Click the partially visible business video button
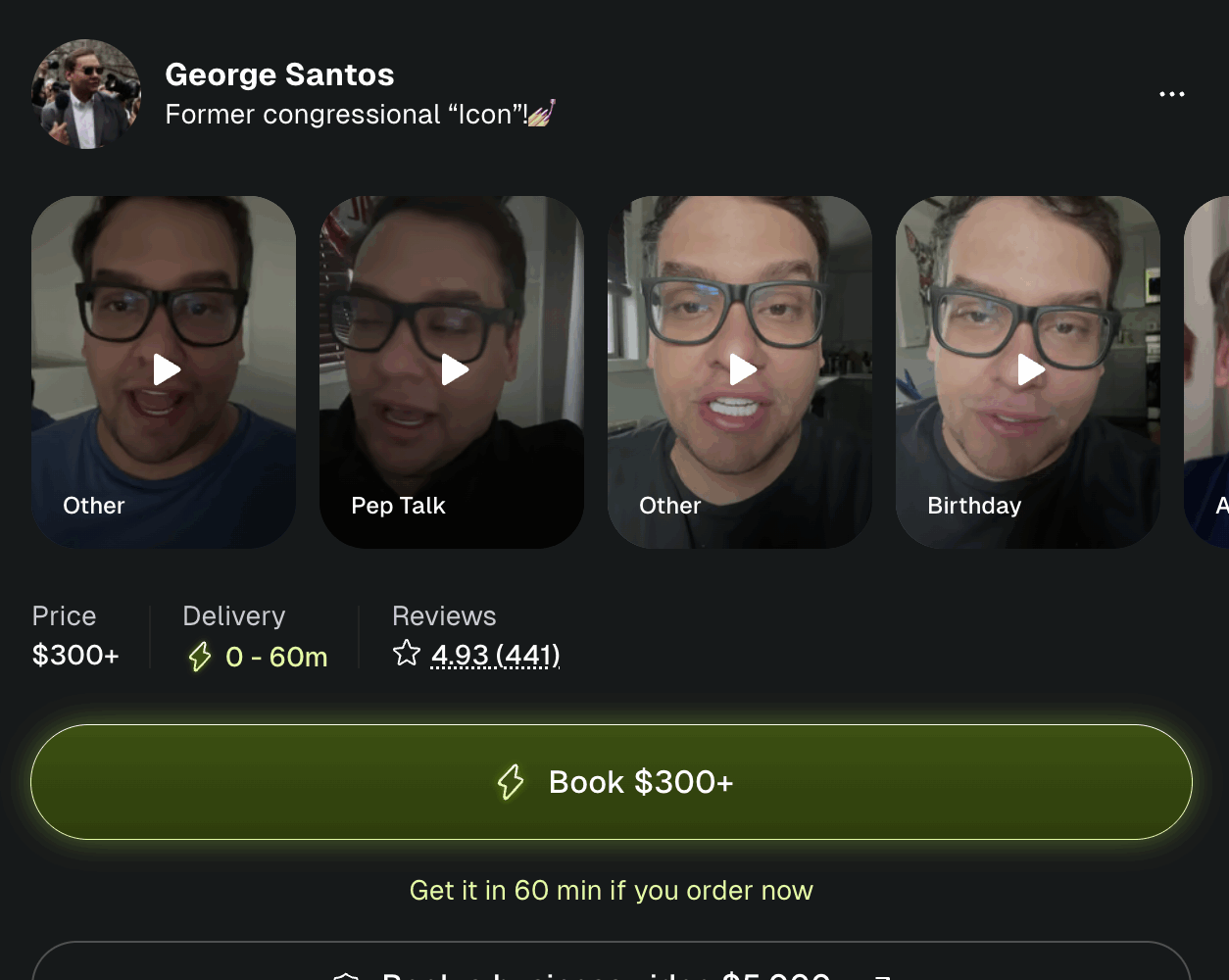Screen dimensions: 1229x980 [x=611, y=965]
